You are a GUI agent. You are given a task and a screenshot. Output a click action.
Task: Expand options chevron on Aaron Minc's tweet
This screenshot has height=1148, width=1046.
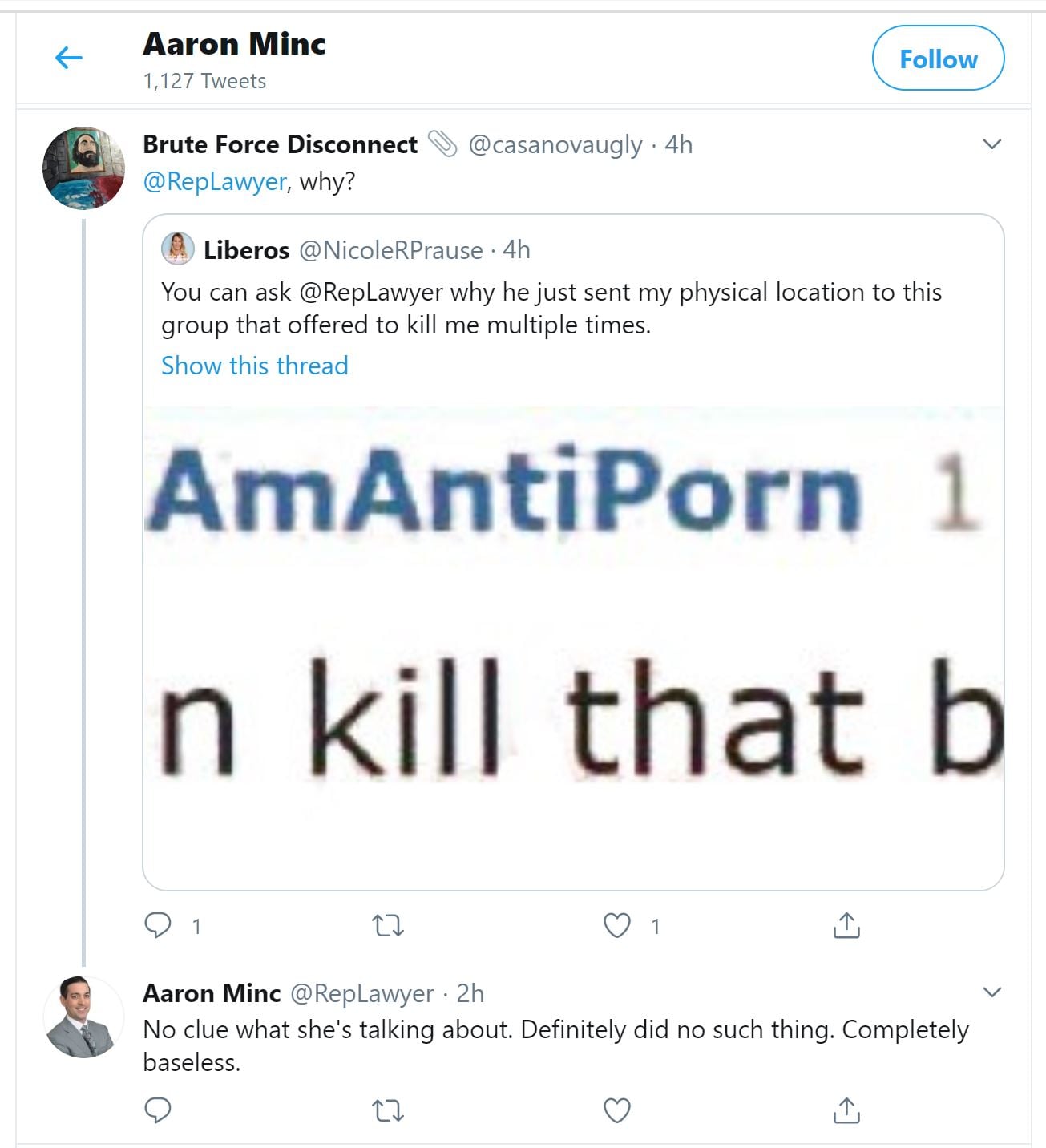pyautogui.click(x=992, y=992)
